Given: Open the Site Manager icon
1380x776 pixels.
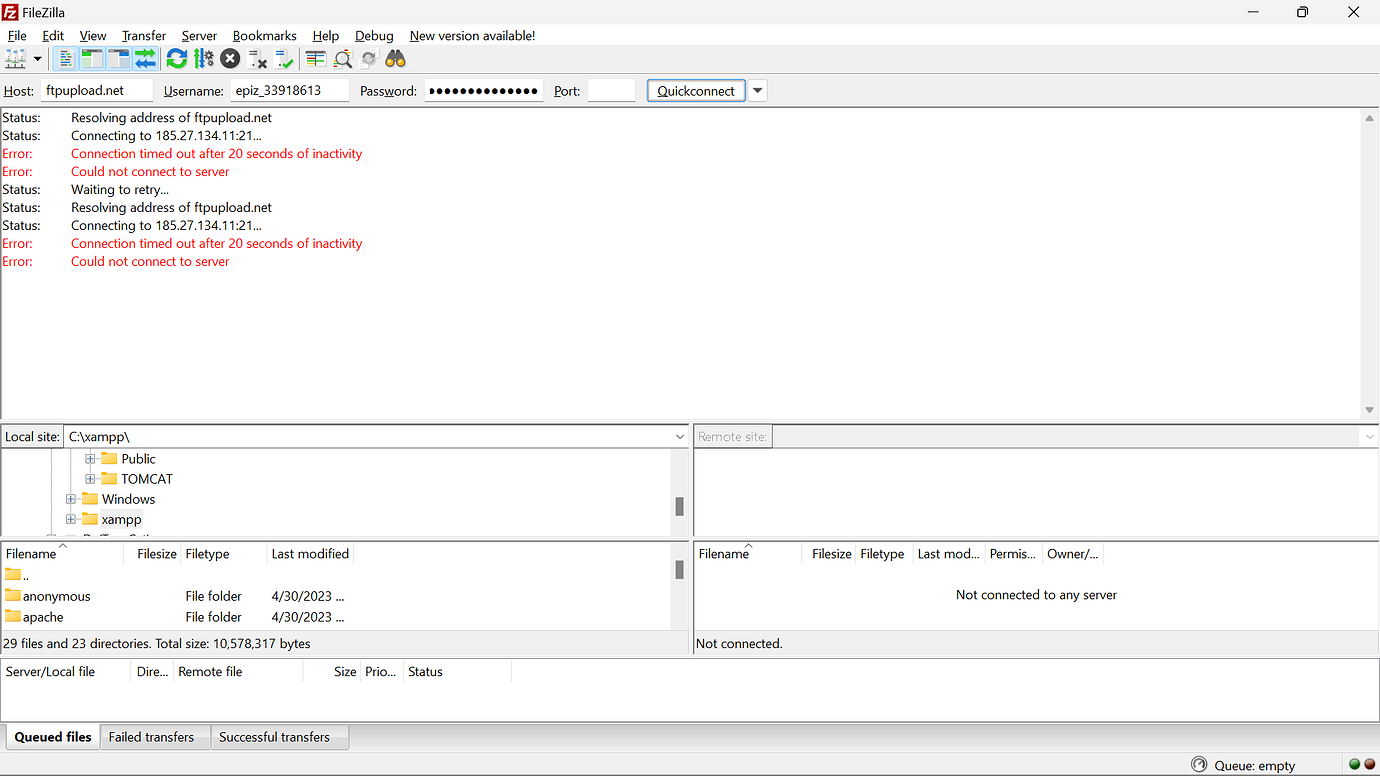Looking at the screenshot, I should coord(15,59).
